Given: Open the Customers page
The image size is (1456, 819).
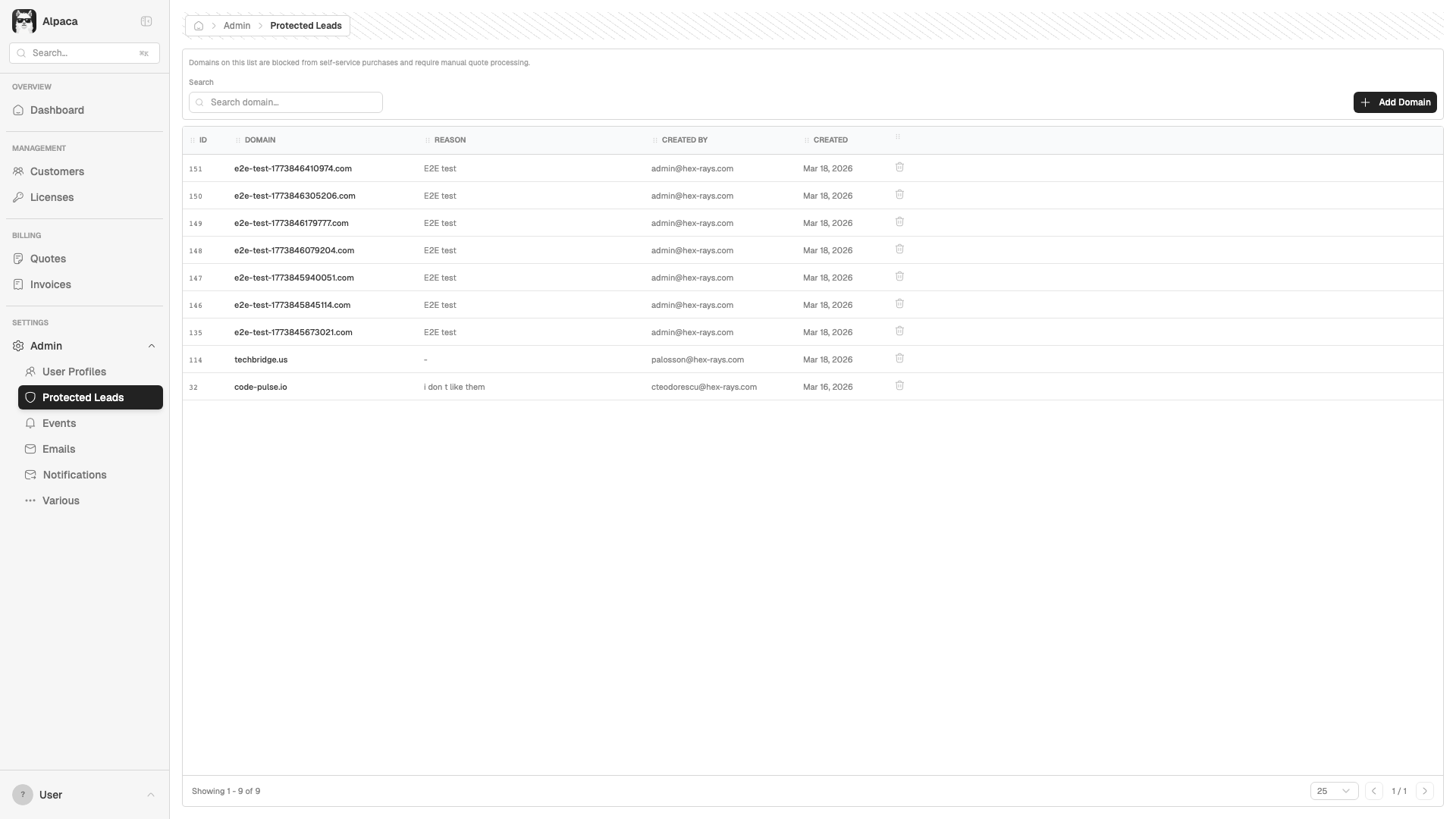Looking at the screenshot, I should tap(57, 171).
